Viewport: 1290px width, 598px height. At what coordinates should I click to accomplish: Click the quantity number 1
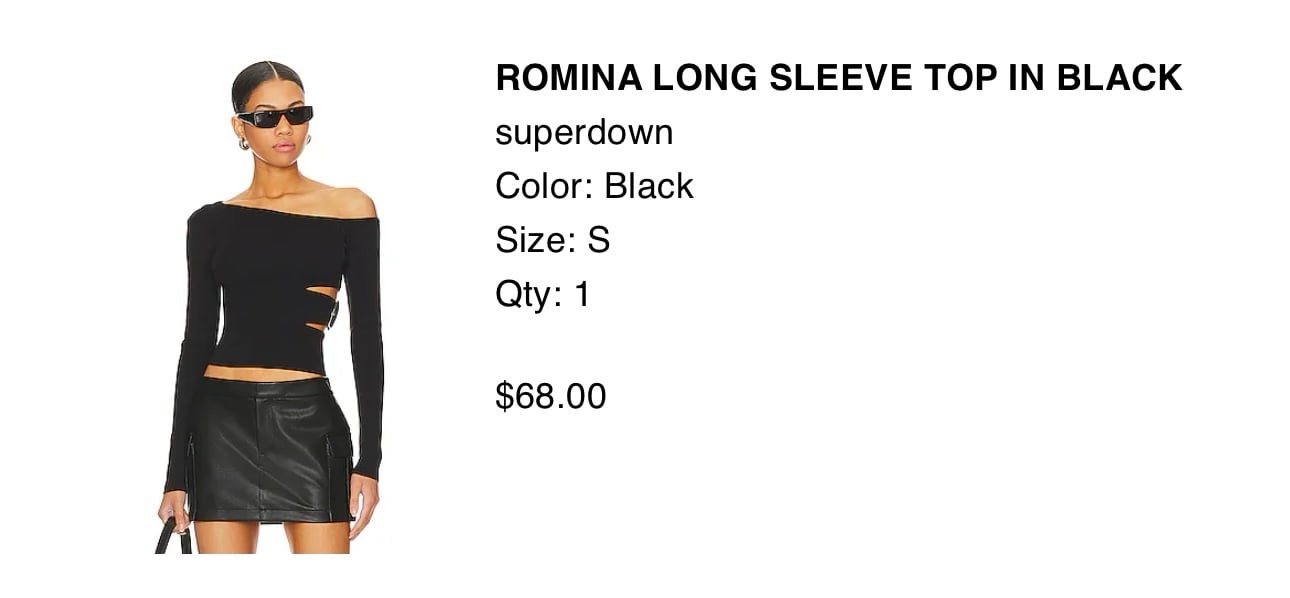[581, 294]
